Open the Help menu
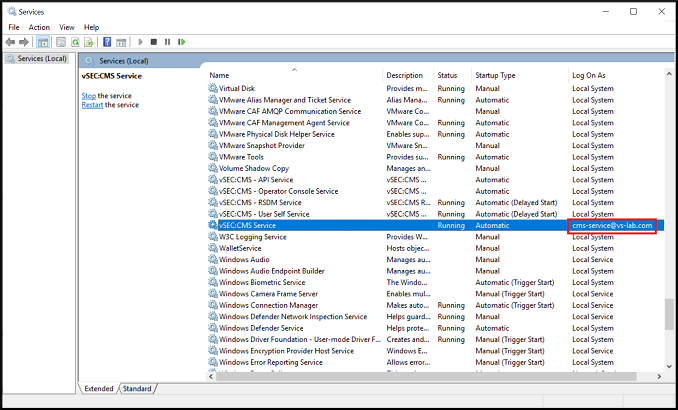Screen dimensions: 678x410 (91, 27)
